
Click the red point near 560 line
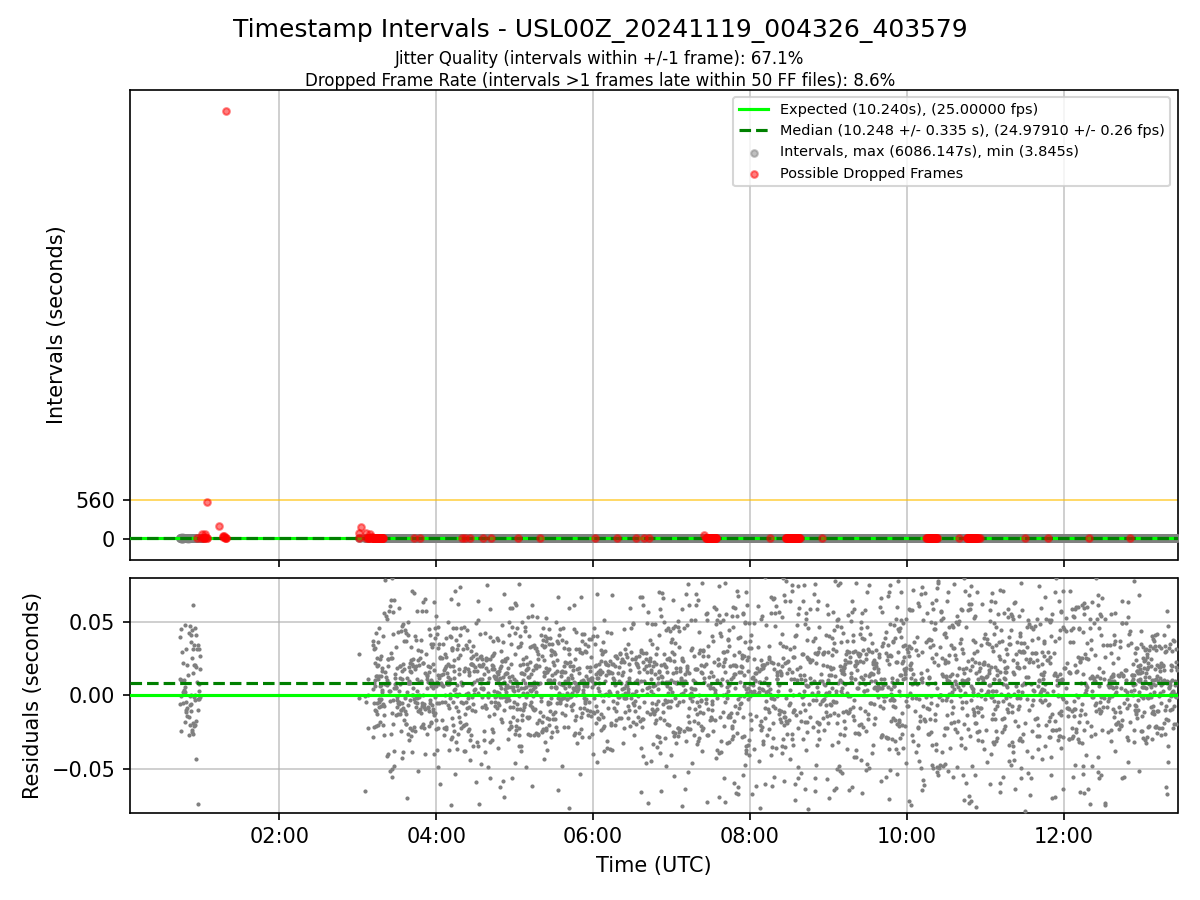click(x=207, y=502)
